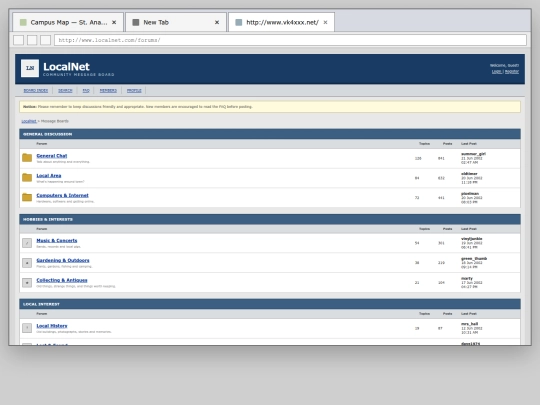Click the Last Post header in General Discussion
The height and width of the screenshot is (405, 540).
coord(469,144)
